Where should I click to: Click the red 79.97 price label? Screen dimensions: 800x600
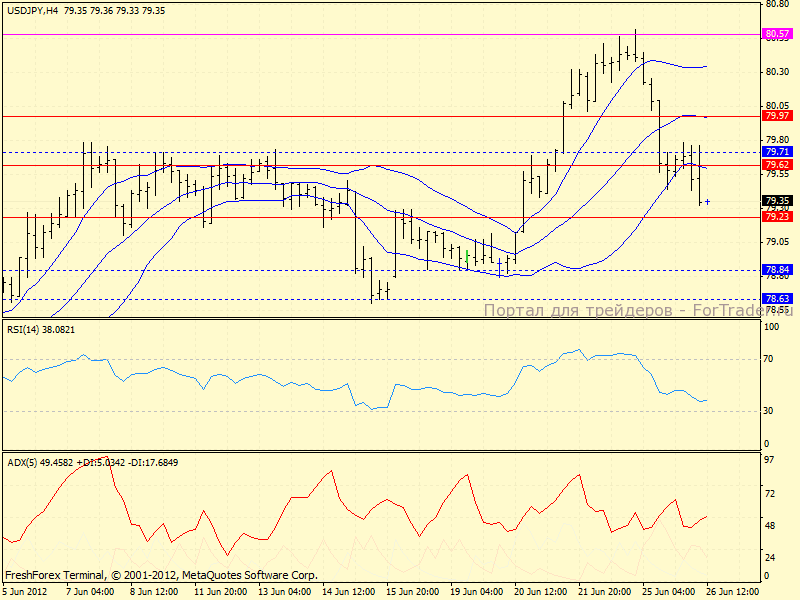(x=777, y=116)
